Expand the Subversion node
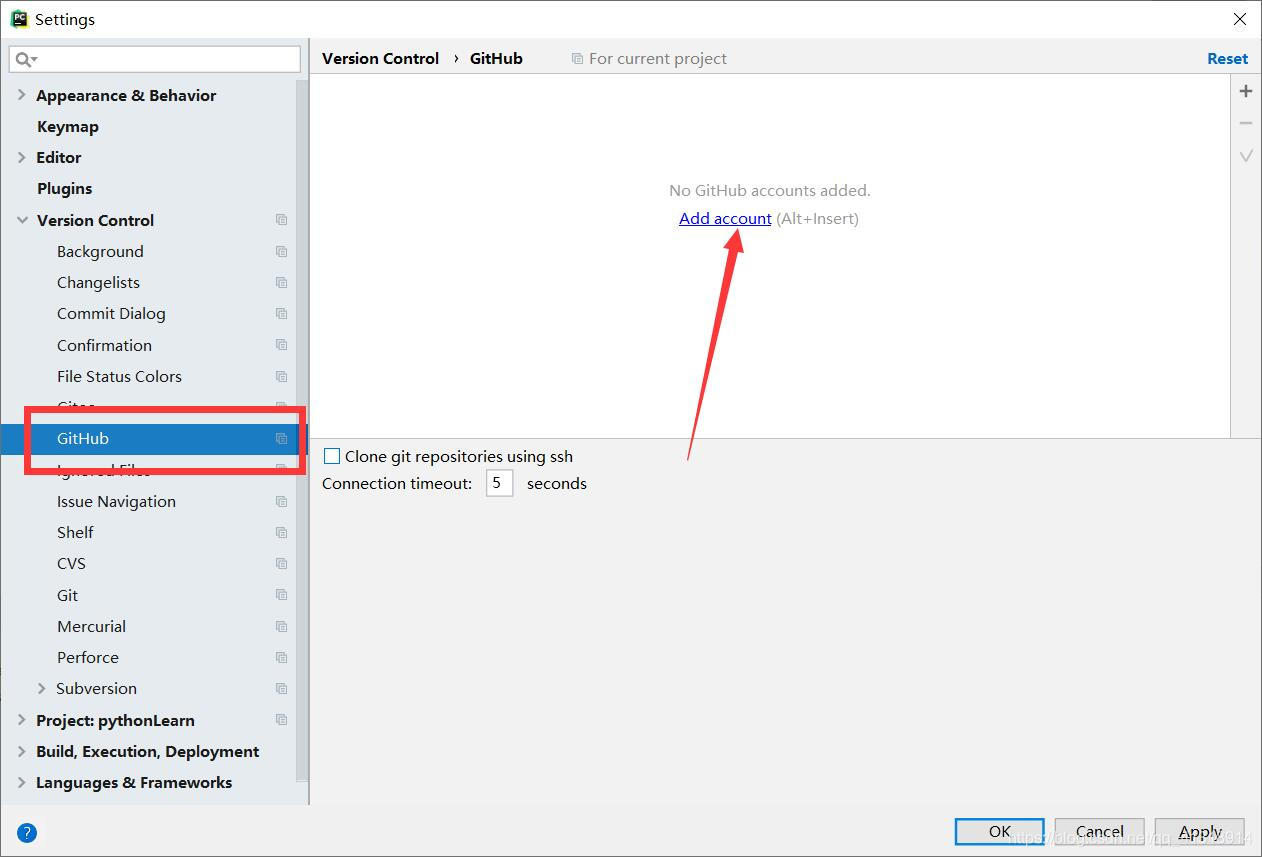1262x857 pixels. pyautogui.click(x=41, y=688)
